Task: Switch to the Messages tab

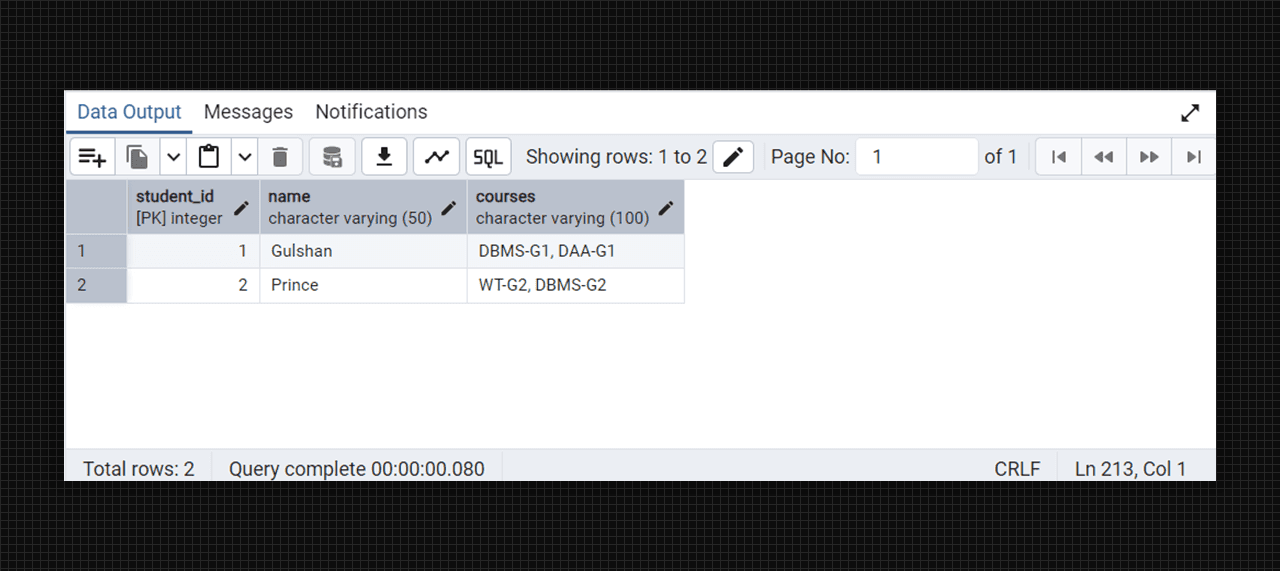Action: [x=248, y=112]
